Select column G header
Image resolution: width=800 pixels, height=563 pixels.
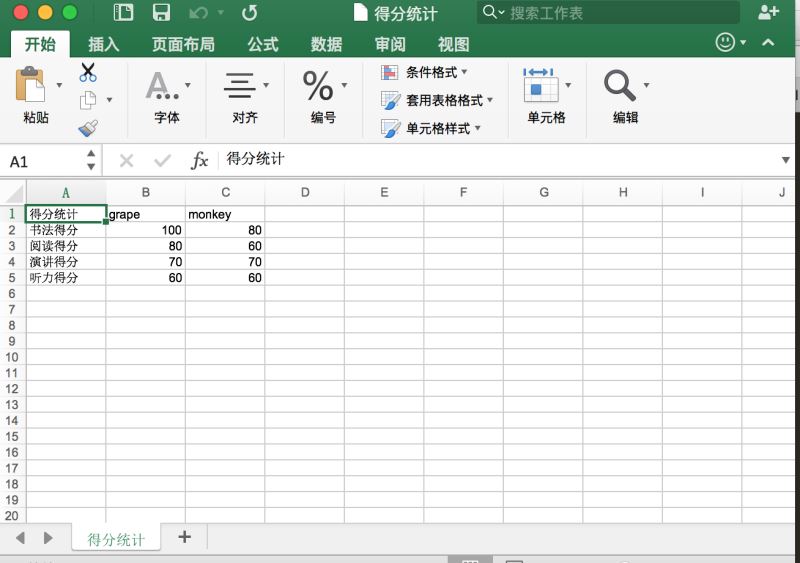click(x=543, y=192)
